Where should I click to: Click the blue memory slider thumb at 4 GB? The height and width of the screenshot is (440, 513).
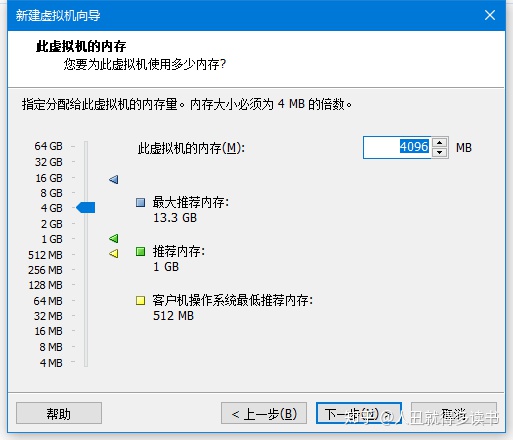(86, 207)
